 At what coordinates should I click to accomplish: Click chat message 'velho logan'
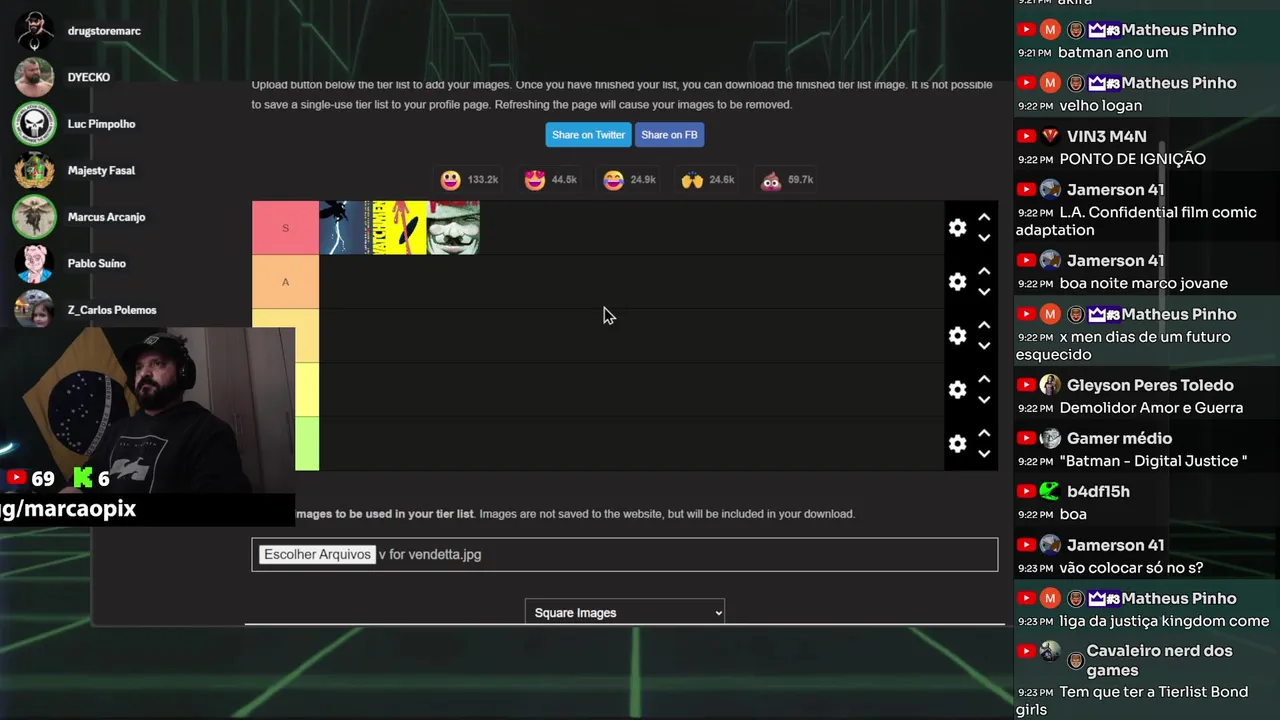coord(1100,105)
